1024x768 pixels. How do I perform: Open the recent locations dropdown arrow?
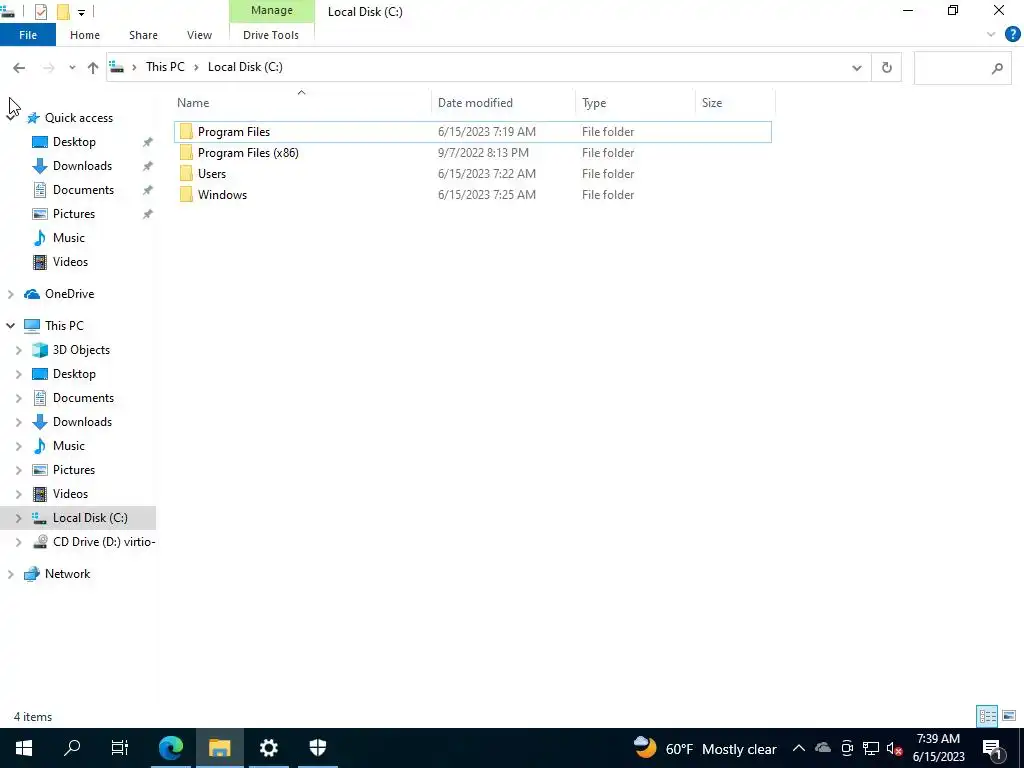72,67
